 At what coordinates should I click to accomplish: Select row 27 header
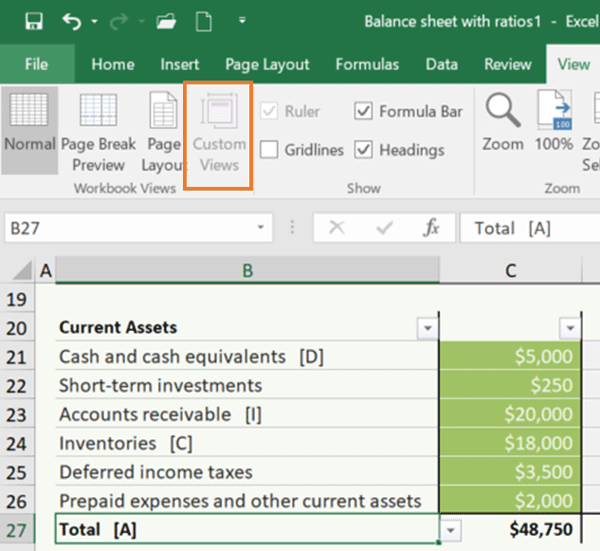(x=17, y=530)
